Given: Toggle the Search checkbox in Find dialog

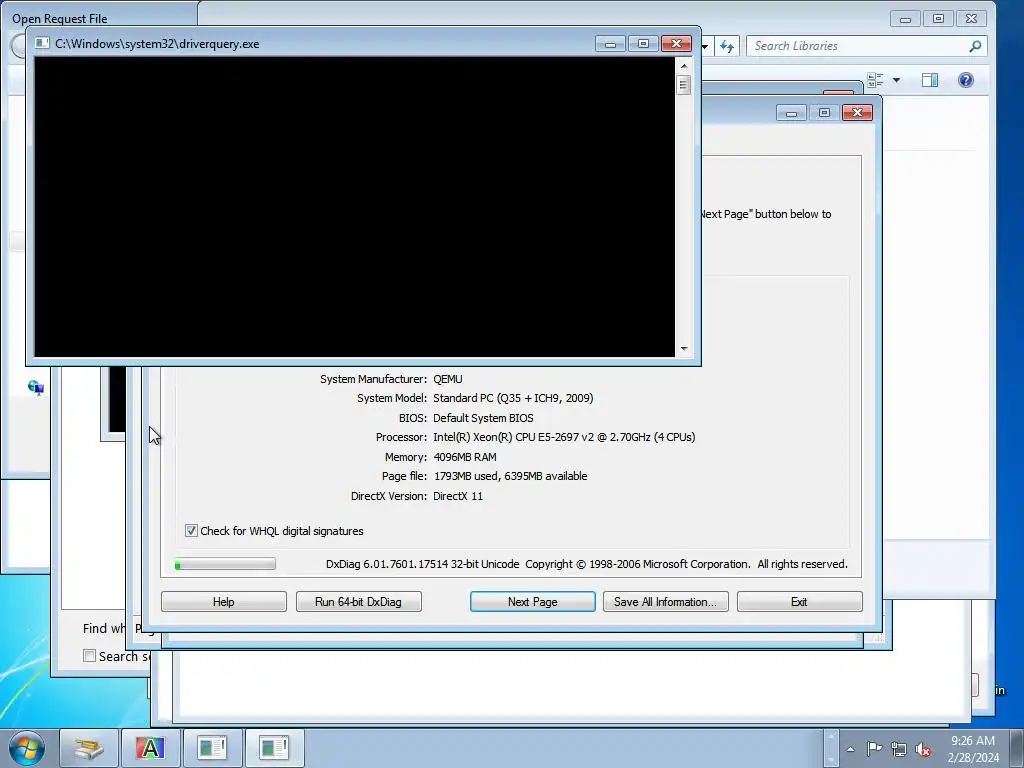Looking at the screenshot, I should point(89,656).
